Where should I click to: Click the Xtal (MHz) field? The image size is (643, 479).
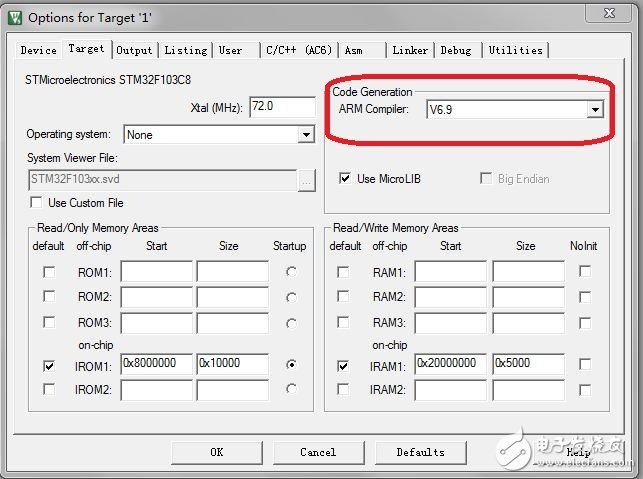(x=283, y=107)
